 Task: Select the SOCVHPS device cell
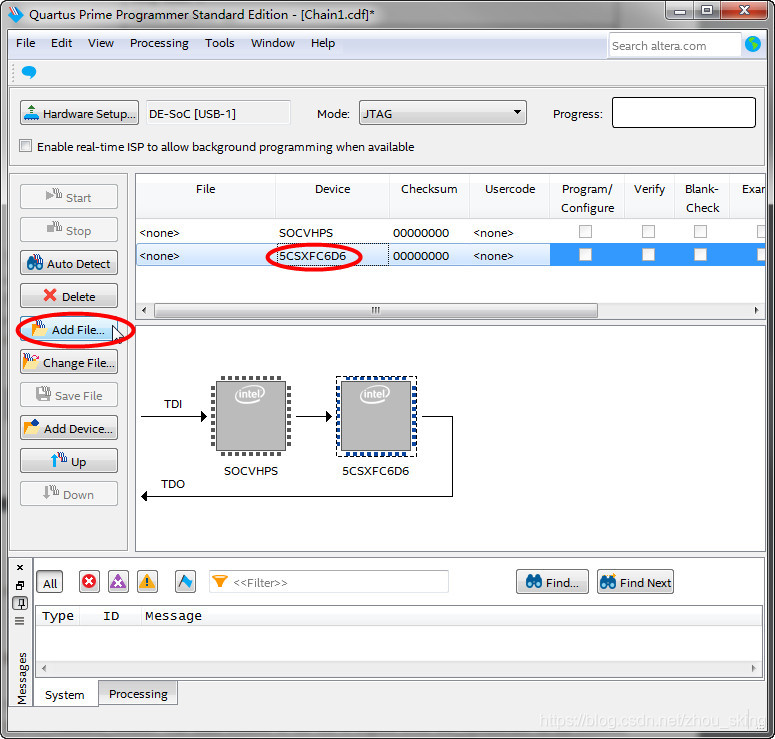[333, 232]
